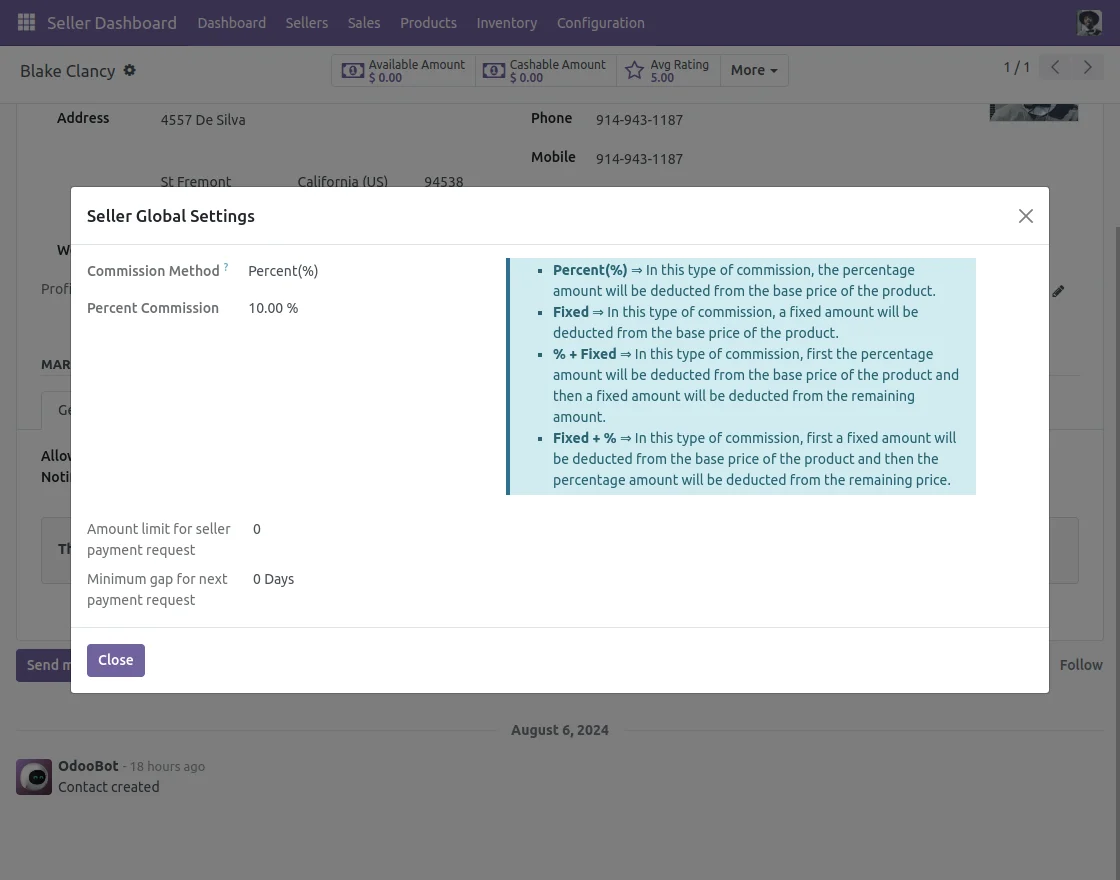This screenshot has height=880, width=1120.
Task: Expand the More dropdown
Action: click(x=754, y=70)
